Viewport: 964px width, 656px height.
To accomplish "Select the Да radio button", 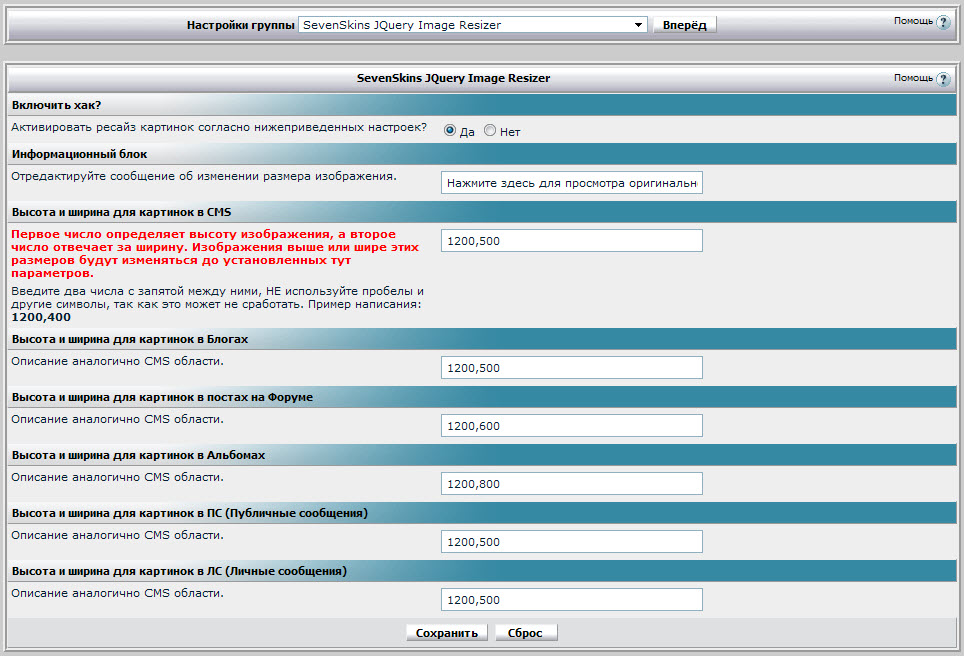I will [x=450, y=130].
